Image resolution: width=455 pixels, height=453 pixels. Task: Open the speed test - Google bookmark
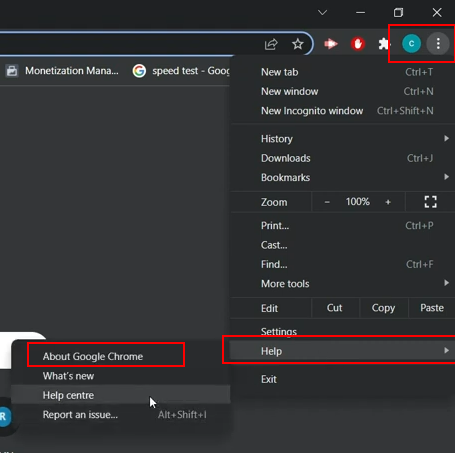[x=181, y=71]
